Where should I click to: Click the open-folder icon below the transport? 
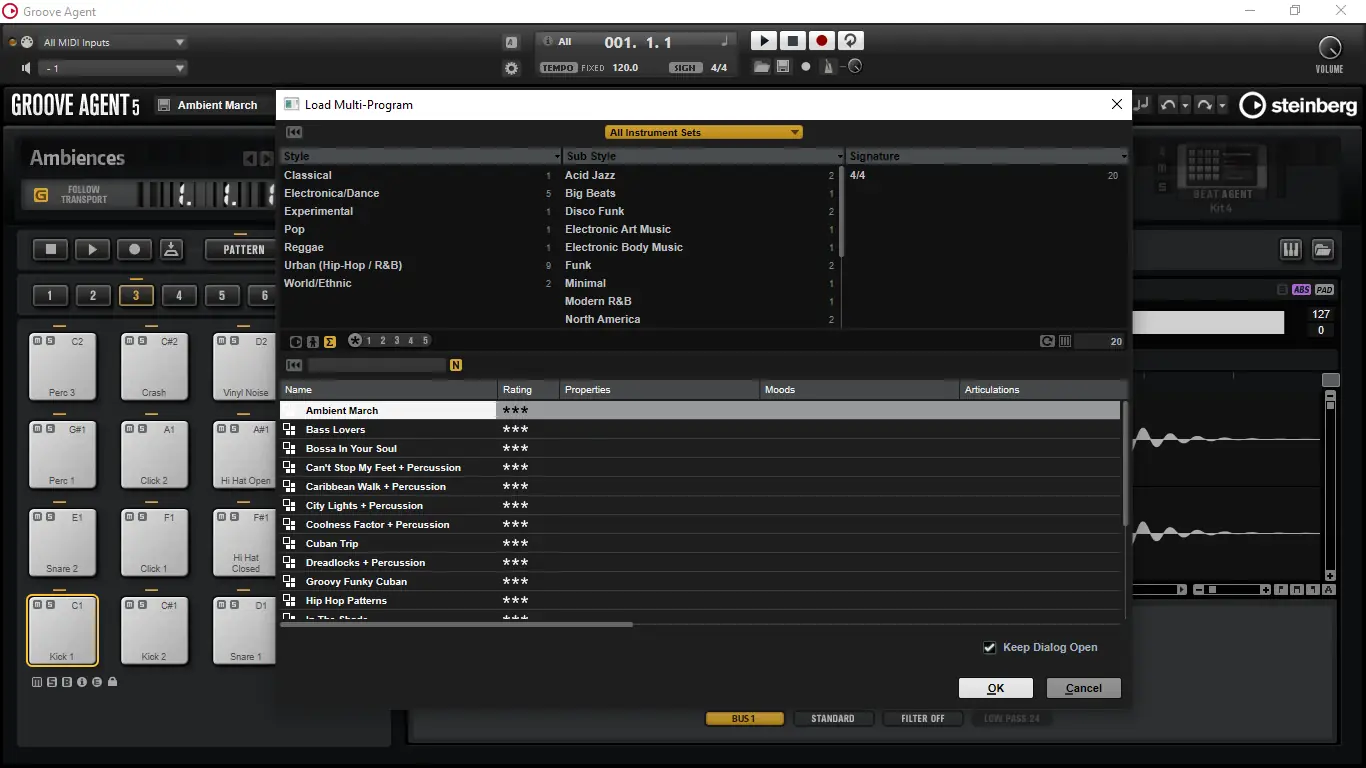pyautogui.click(x=762, y=67)
